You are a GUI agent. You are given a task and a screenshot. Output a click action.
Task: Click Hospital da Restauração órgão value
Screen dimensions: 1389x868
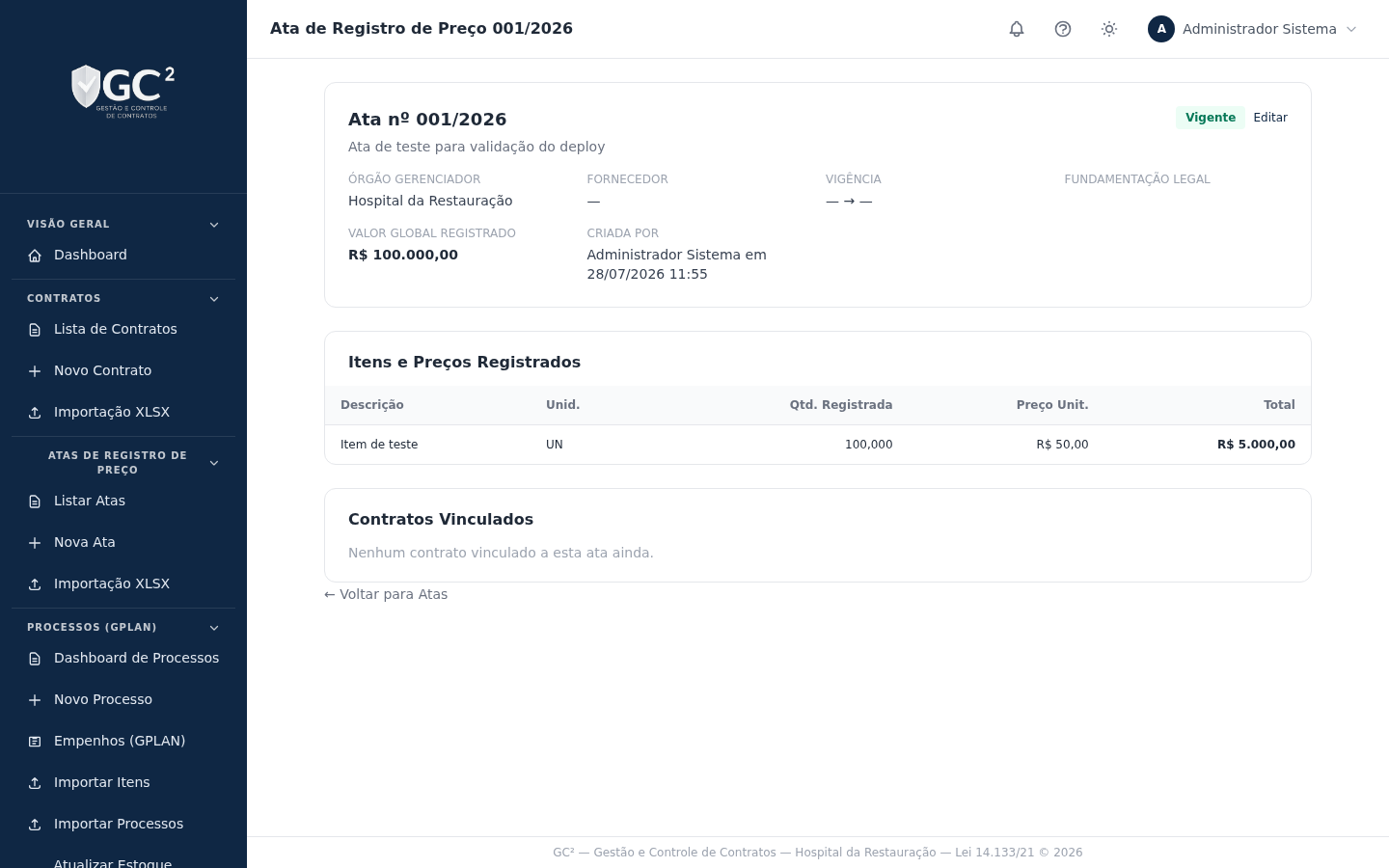430,201
